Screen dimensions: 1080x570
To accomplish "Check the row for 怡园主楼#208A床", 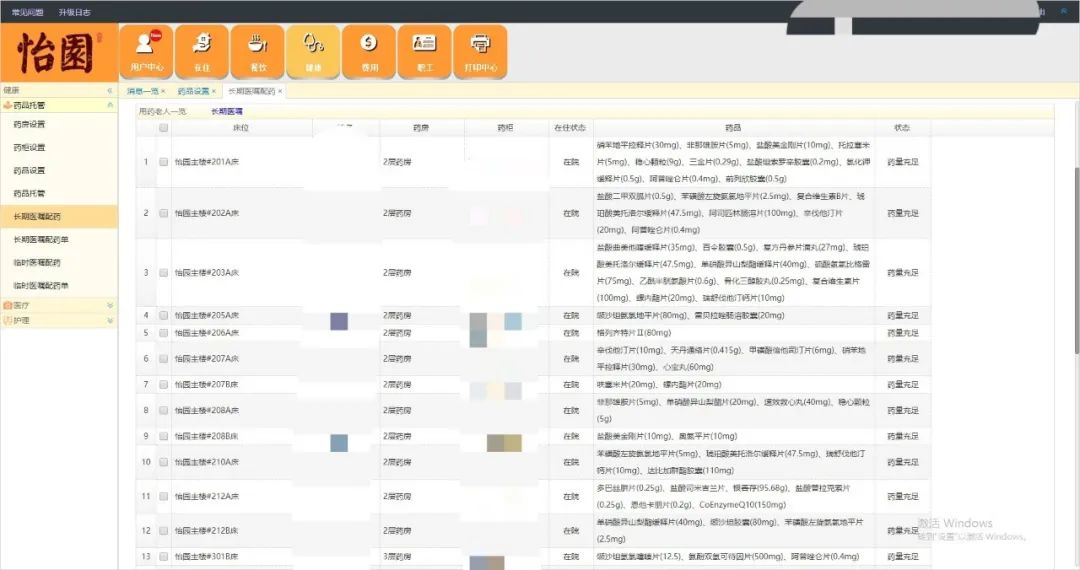I will (x=163, y=410).
